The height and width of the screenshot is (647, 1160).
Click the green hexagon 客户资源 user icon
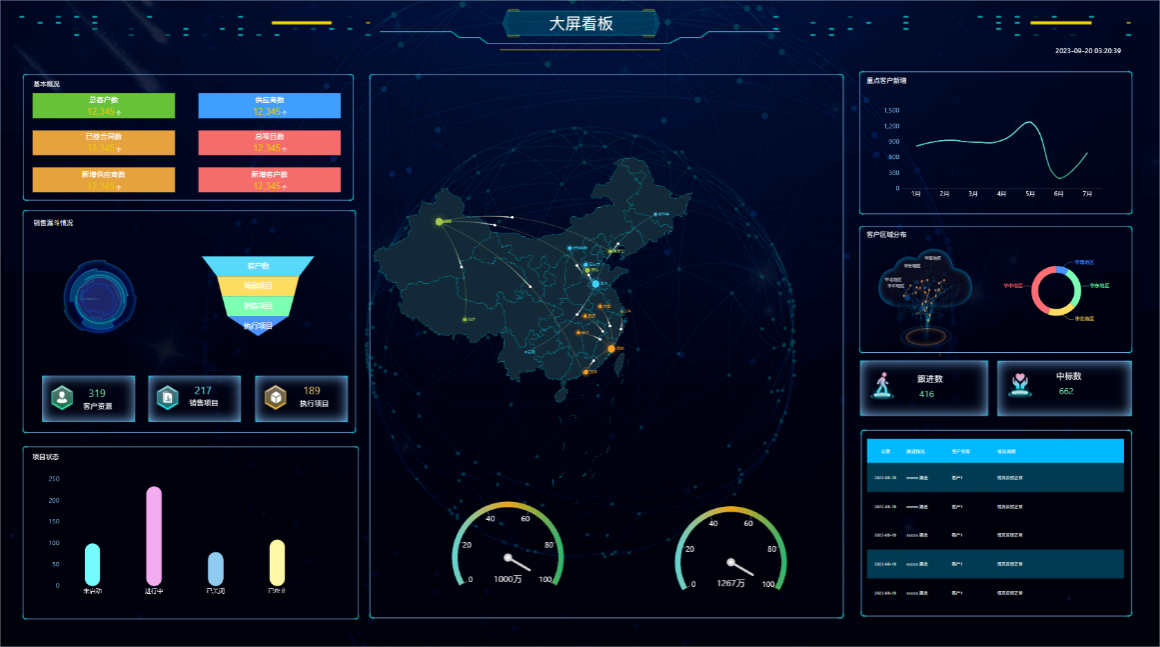click(x=63, y=398)
